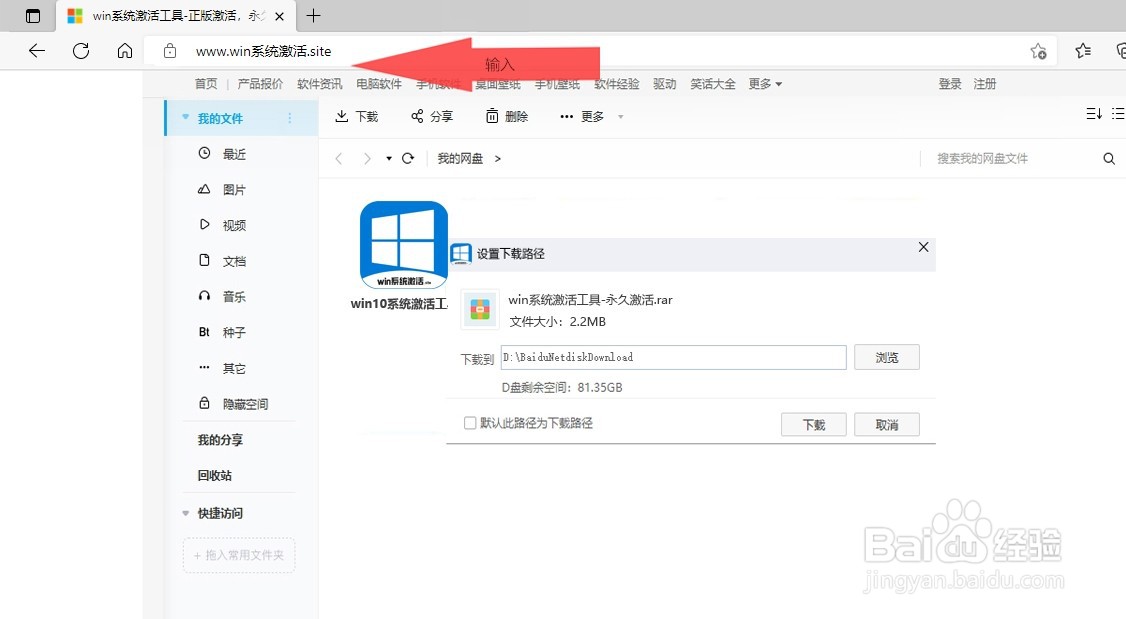This screenshot has width=1126, height=619.
Task: Add page to favorites star icon
Action: click(x=1038, y=51)
